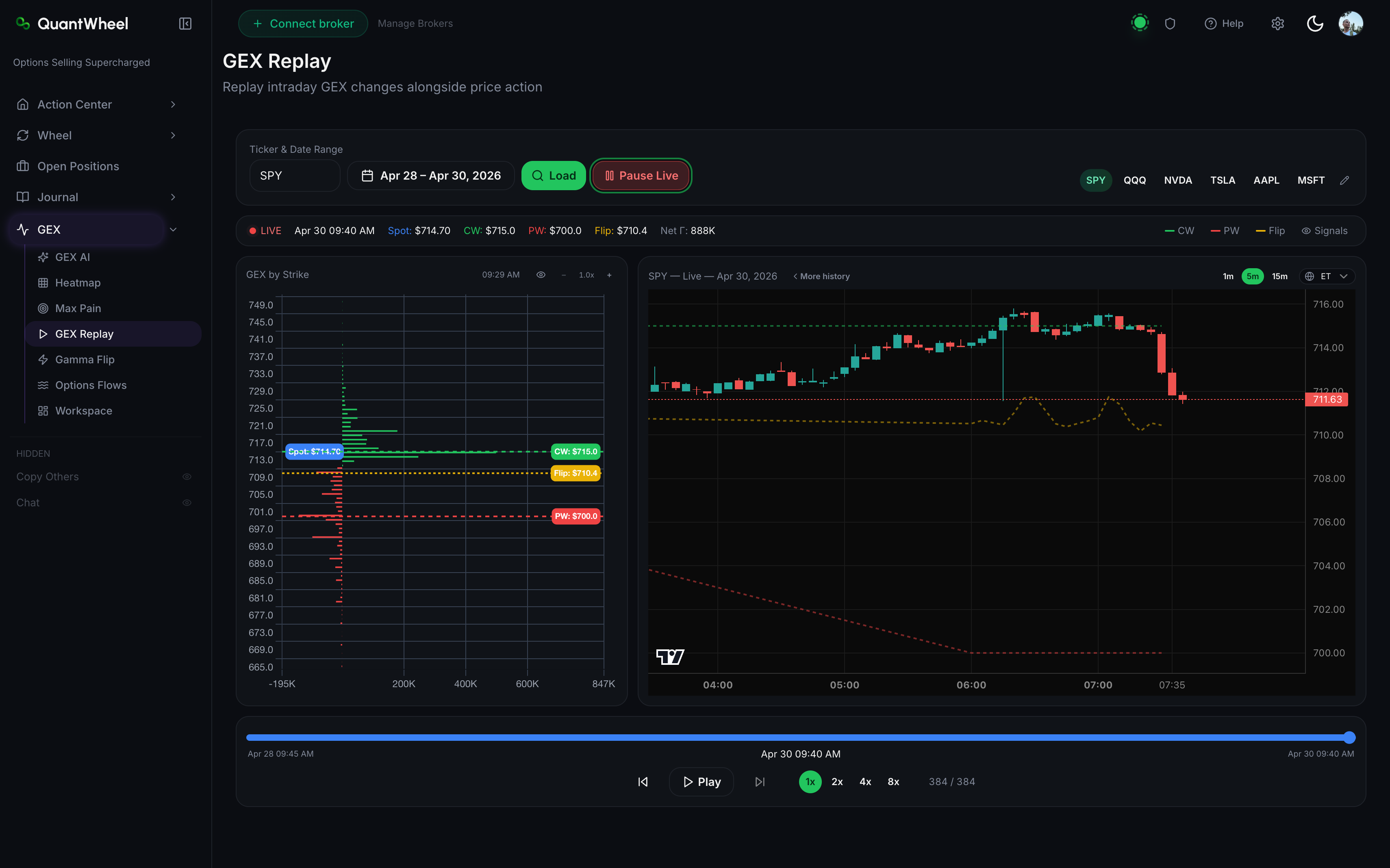
Task: Open the shield security icon
Action: [x=1170, y=24]
